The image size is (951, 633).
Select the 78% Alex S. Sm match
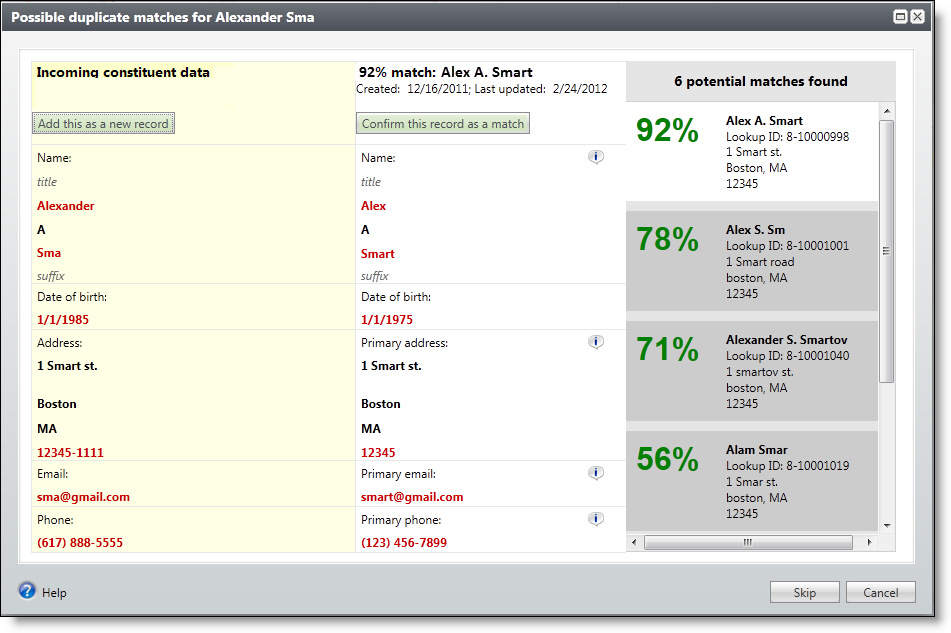pyautogui.click(x=750, y=260)
